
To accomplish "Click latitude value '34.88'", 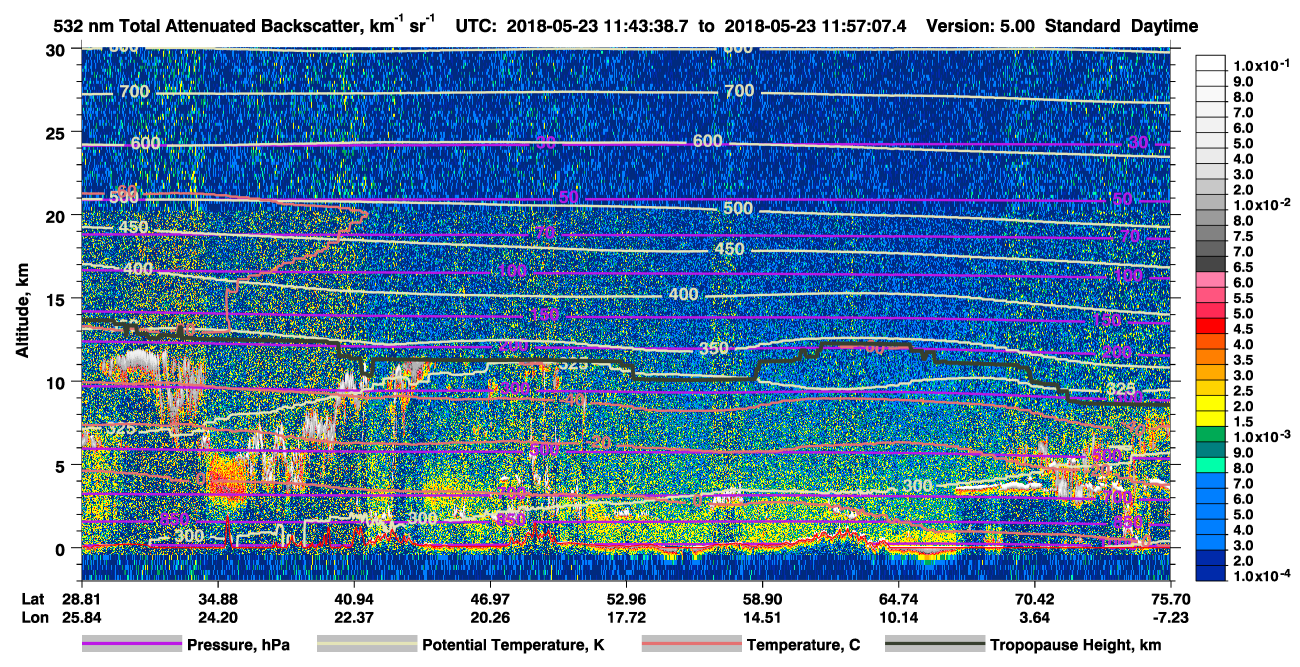I will [217, 598].
